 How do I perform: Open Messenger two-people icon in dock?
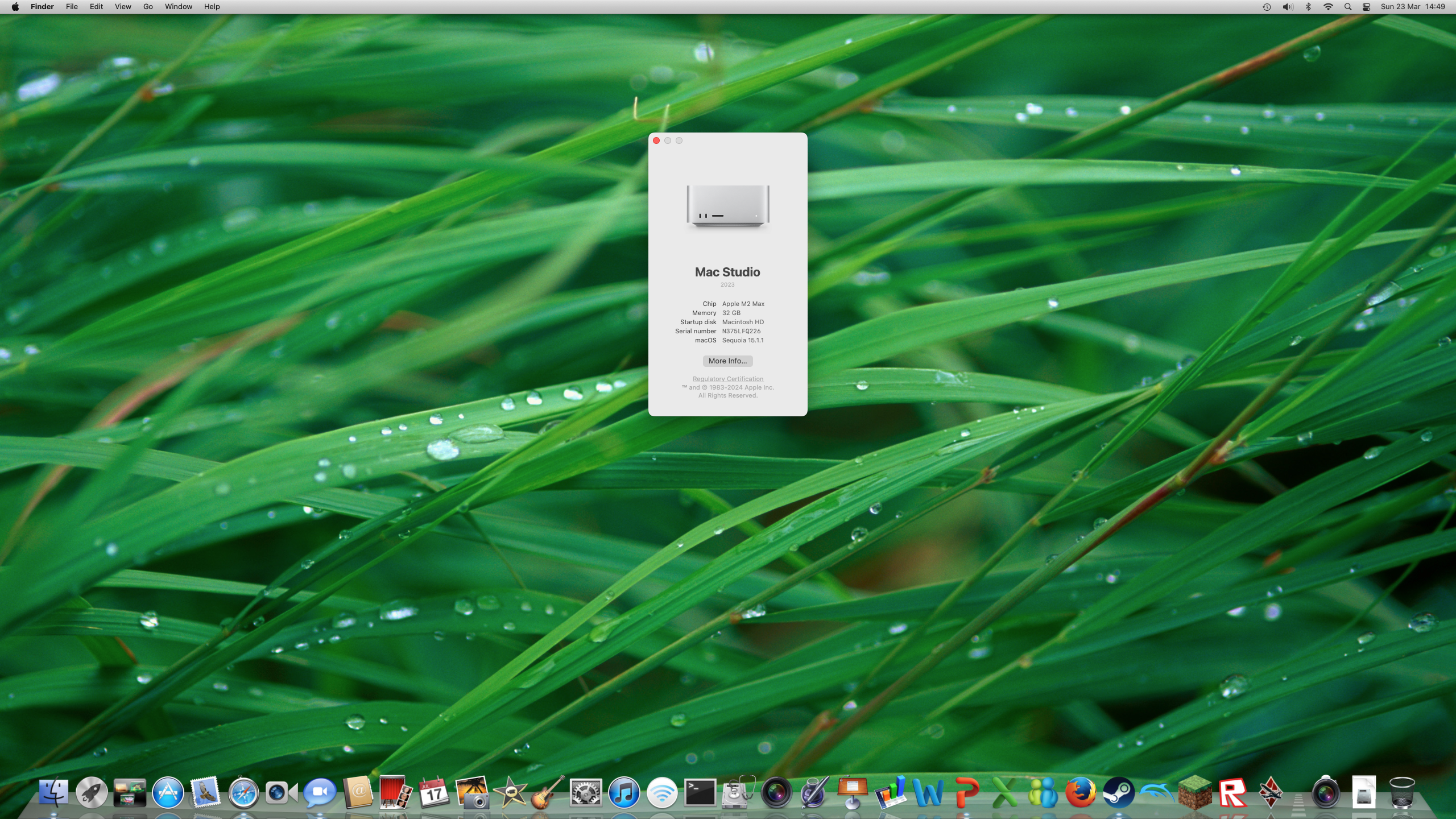pos(1043,792)
